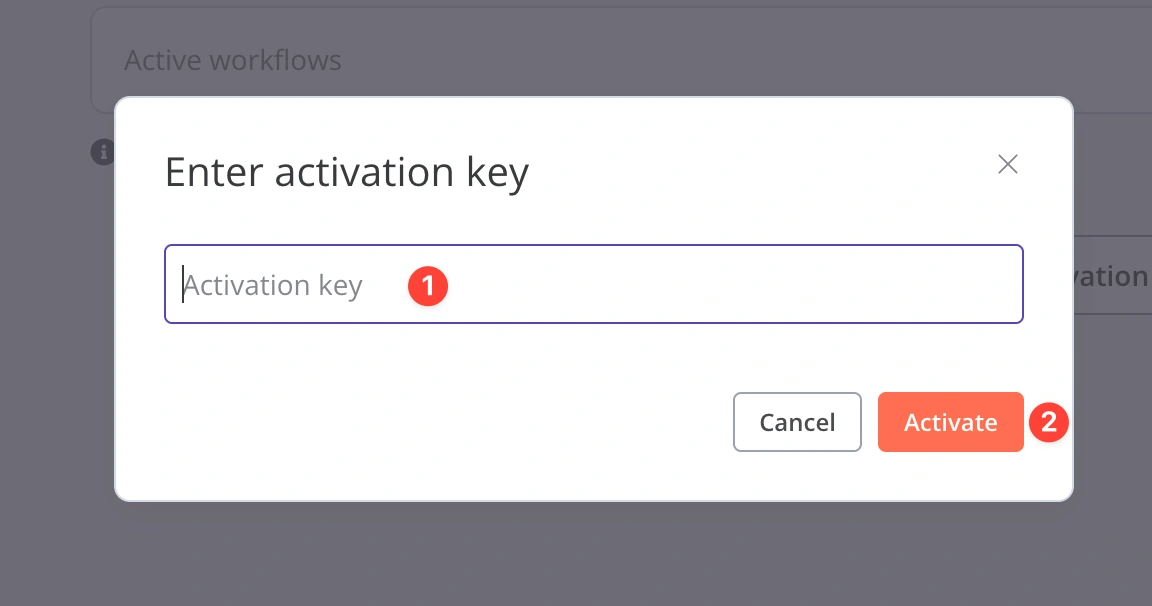
Task: Click the partially hidden button right of dialog
Action: pos(1112,276)
